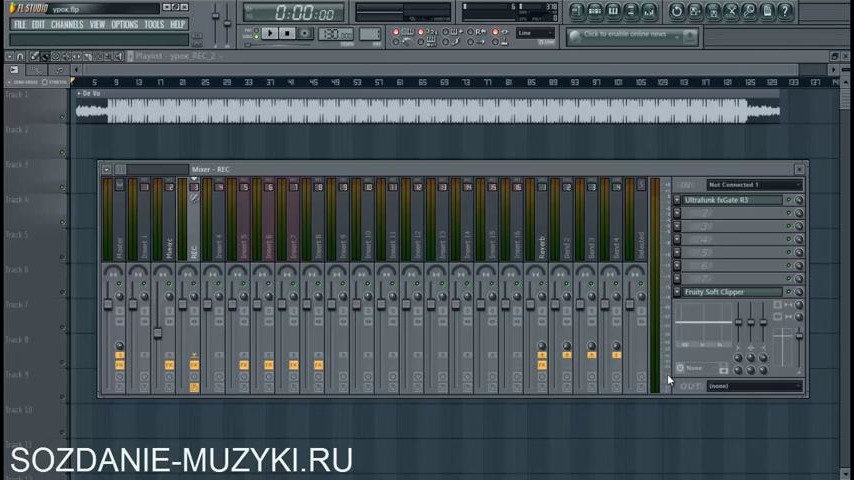The height and width of the screenshot is (480, 854).
Task: Open the Fruity Soft Clipper effect
Action: click(x=730, y=292)
